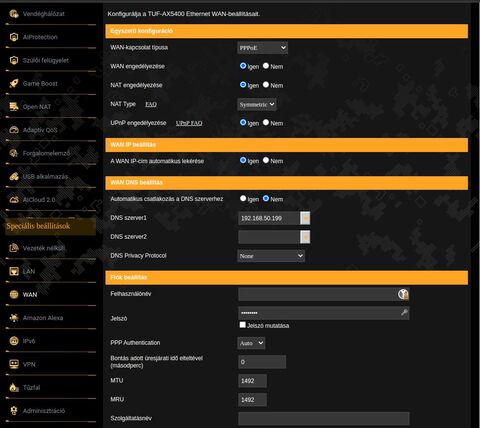Open the NAT Type Symmetric dropdown

coord(257,104)
